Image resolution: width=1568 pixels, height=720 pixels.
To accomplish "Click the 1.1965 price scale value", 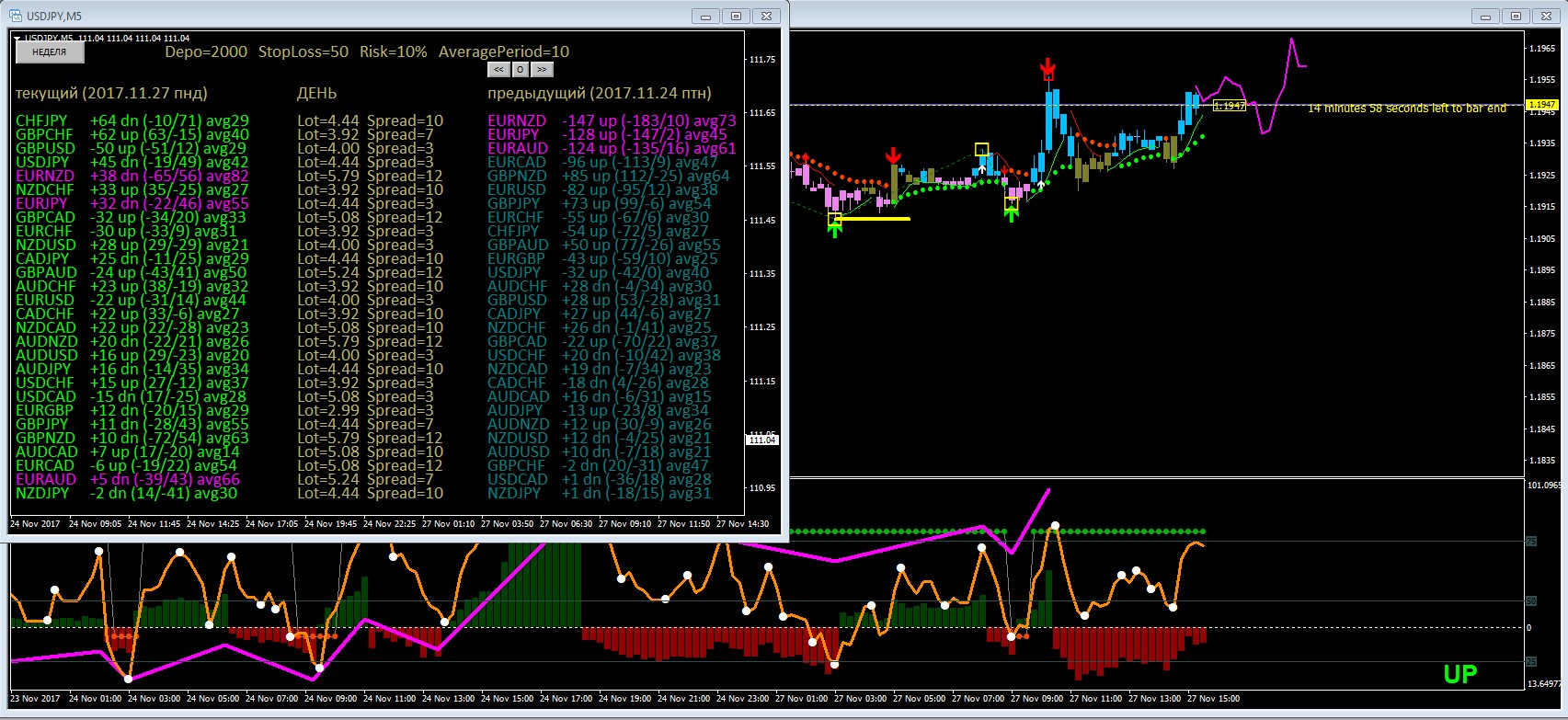I will (x=1540, y=48).
